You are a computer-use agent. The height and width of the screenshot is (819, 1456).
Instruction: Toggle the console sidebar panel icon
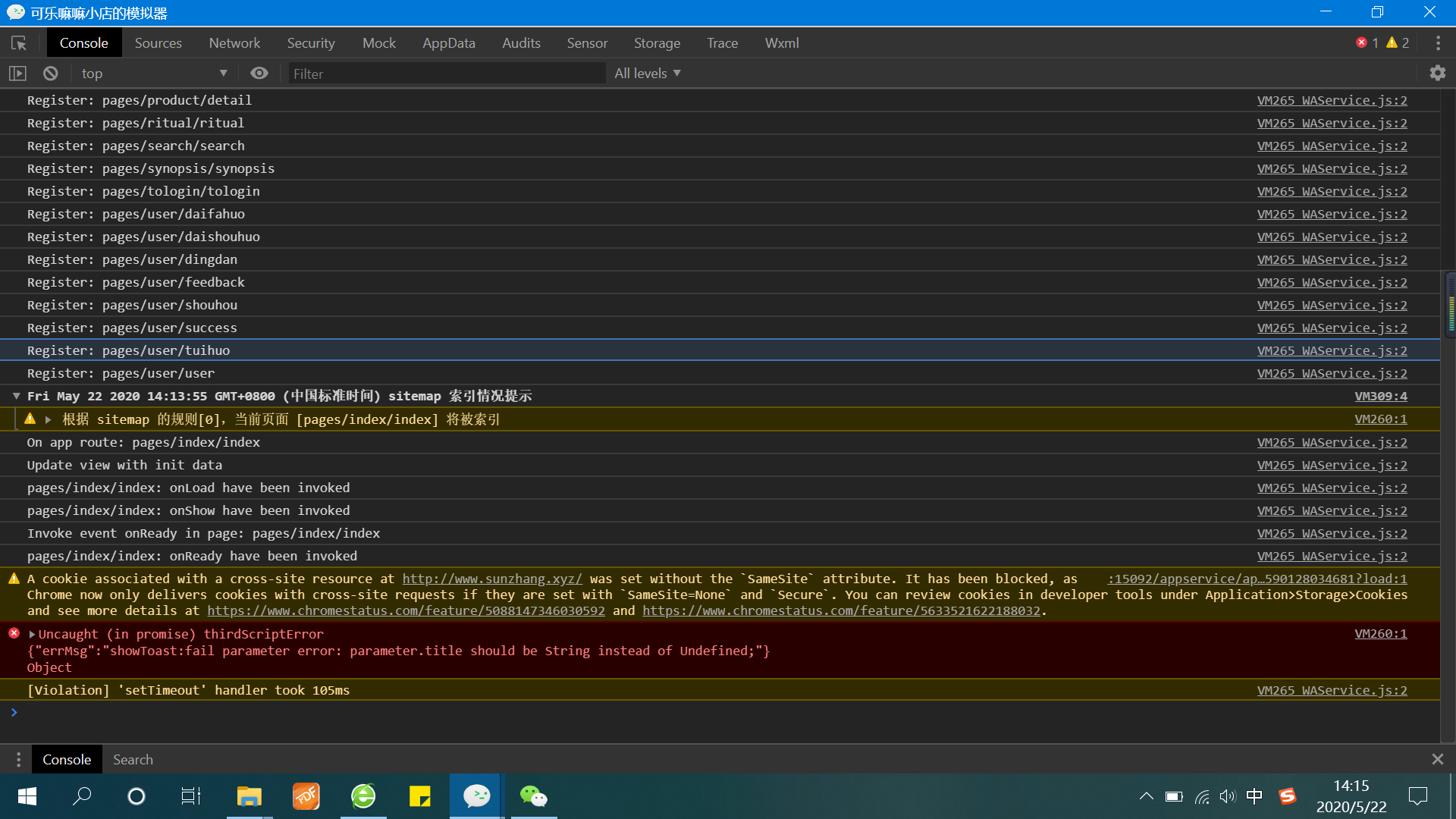pos(17,74)
